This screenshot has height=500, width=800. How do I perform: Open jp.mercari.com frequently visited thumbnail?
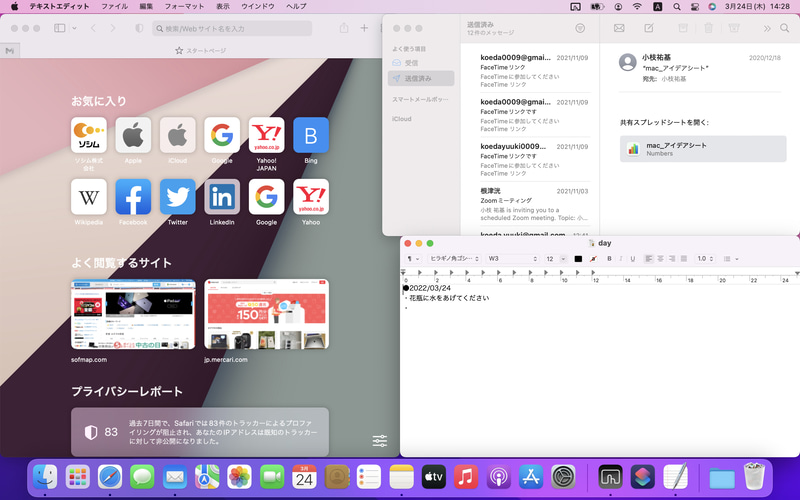click(266, 314)
